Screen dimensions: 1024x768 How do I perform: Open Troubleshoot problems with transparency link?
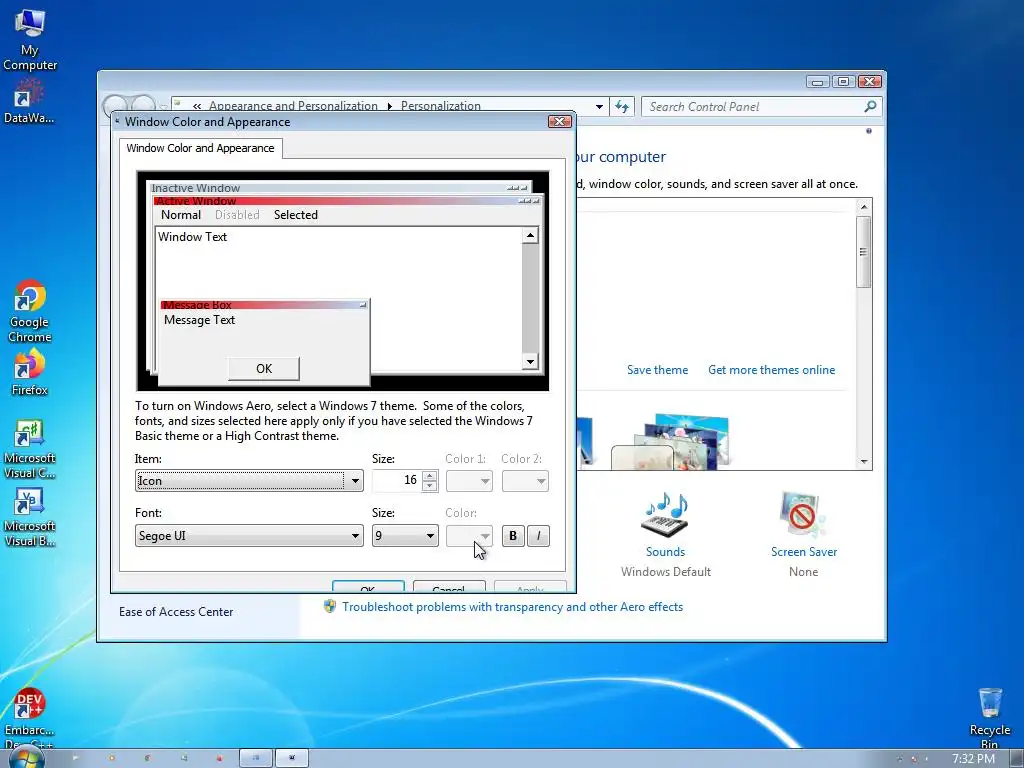coord(513,607)
